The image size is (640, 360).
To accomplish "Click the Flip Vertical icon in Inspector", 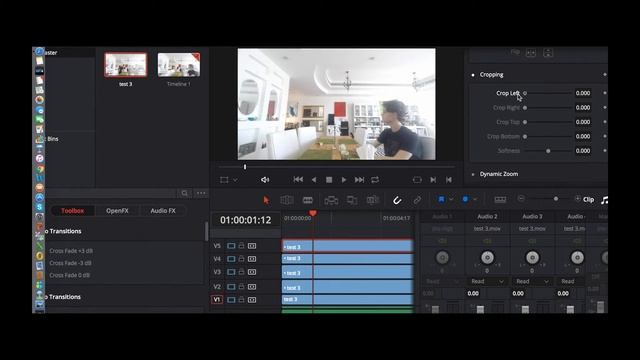I will tap(548, 53).
